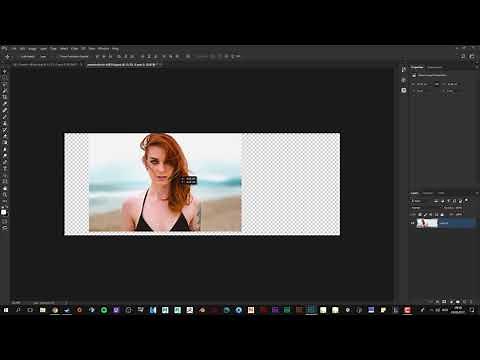Select the Move tool in the toolbox
Image resolution: width=480 pixels, height=360 pixels.
click(x=5, y=71)
